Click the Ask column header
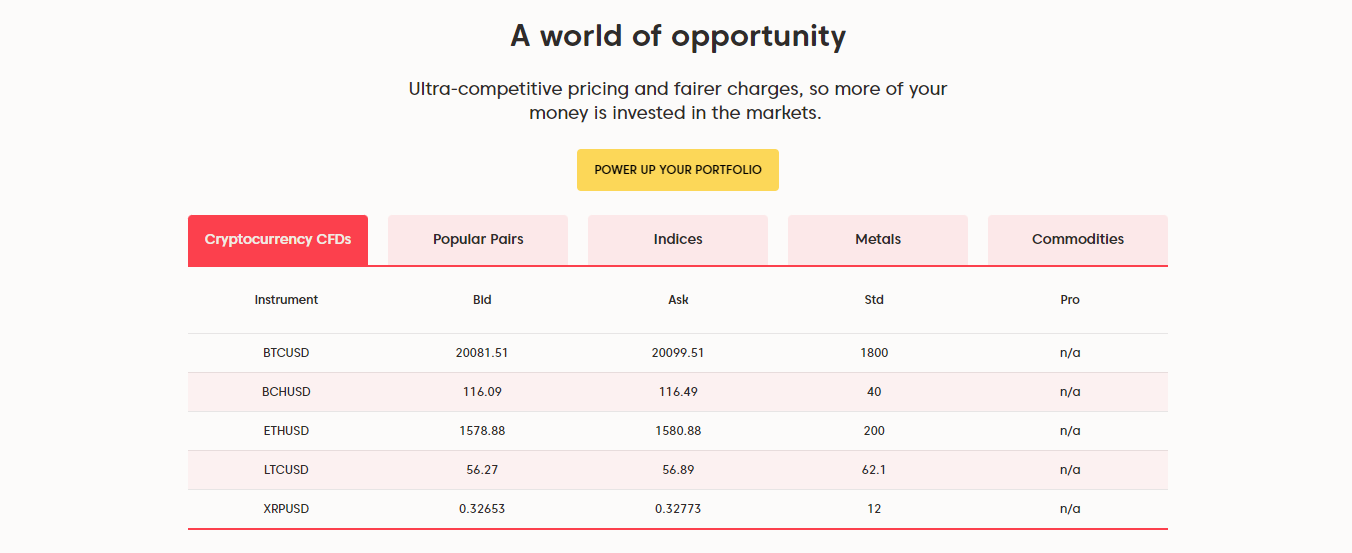 coord(678,300)
